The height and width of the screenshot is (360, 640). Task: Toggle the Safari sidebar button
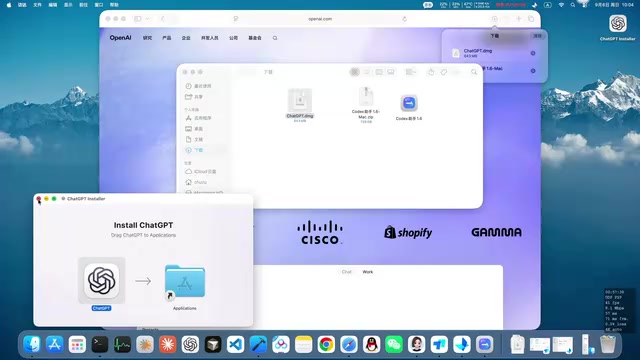coord(138,19)
